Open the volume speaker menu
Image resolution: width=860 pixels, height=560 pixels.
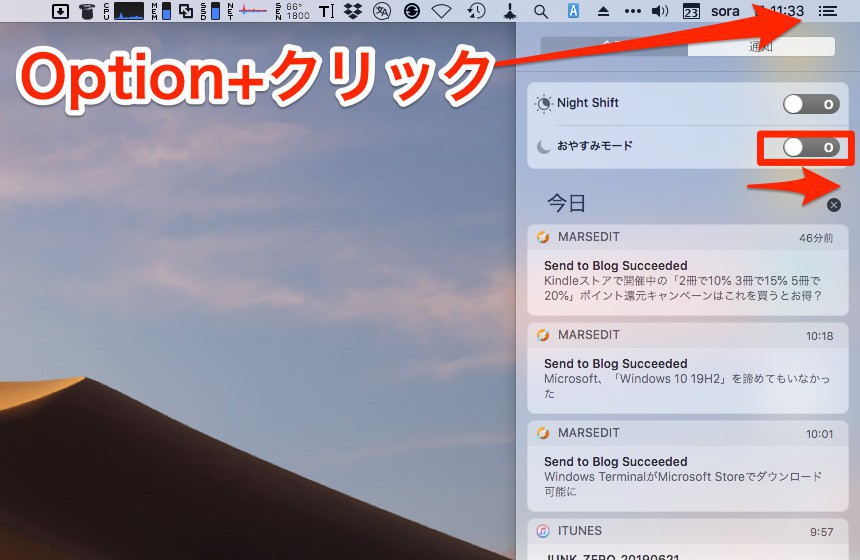pos(660,11)
